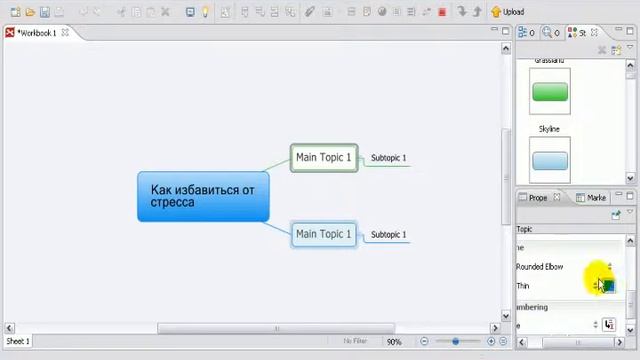The height and width of the screenshot is (360, 640).
Task: Maximize the editor area
Action: tap(506, 31)
